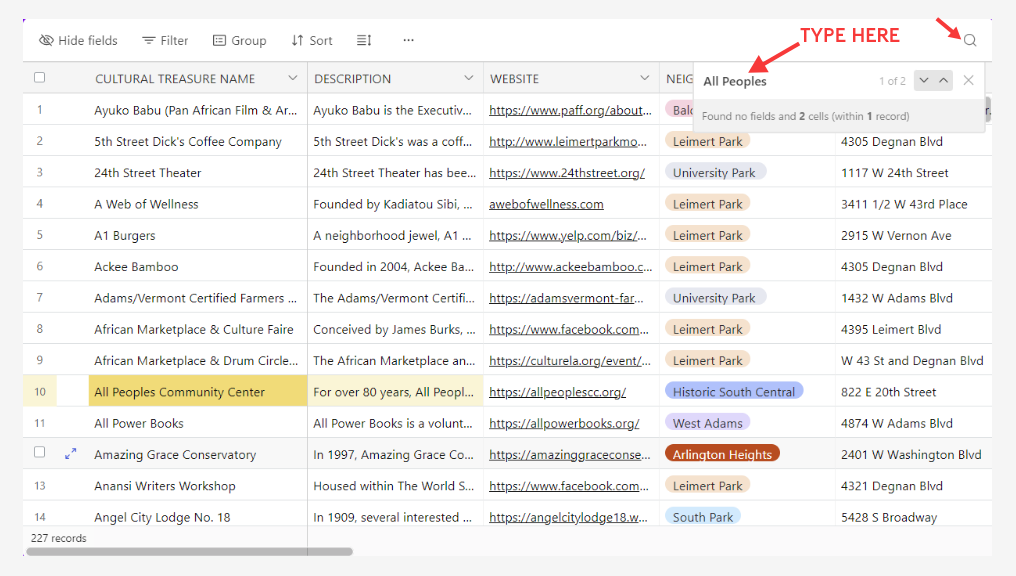This screenshot has height=576, width=1016.
Task: Check the Amazing Grace Conservatory row checkbox
Action: (x=40, y=452)
